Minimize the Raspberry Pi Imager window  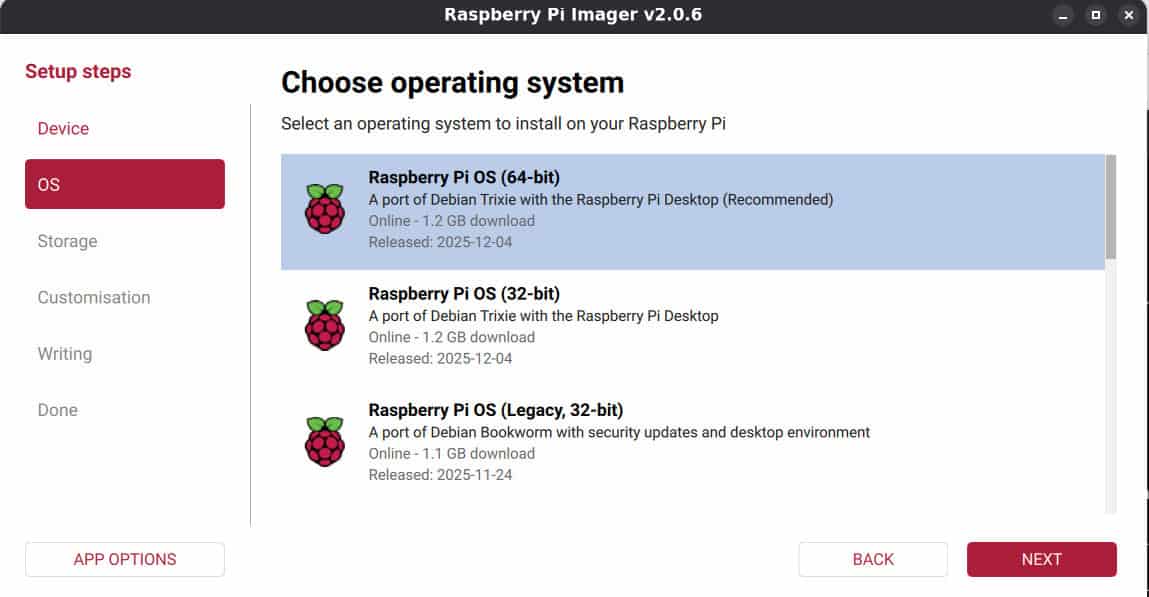(x=1062, y=16)
